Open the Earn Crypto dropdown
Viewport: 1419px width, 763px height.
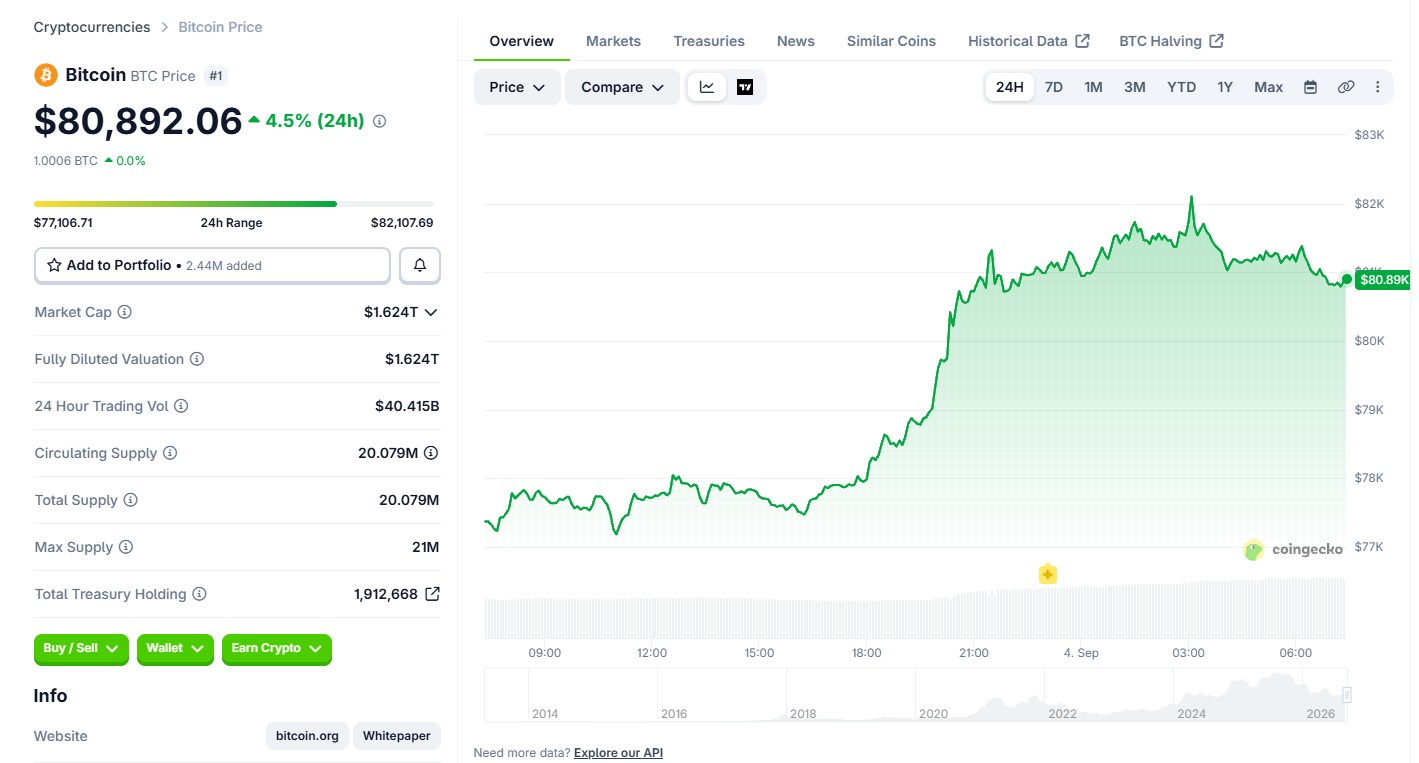coord(277,649)
